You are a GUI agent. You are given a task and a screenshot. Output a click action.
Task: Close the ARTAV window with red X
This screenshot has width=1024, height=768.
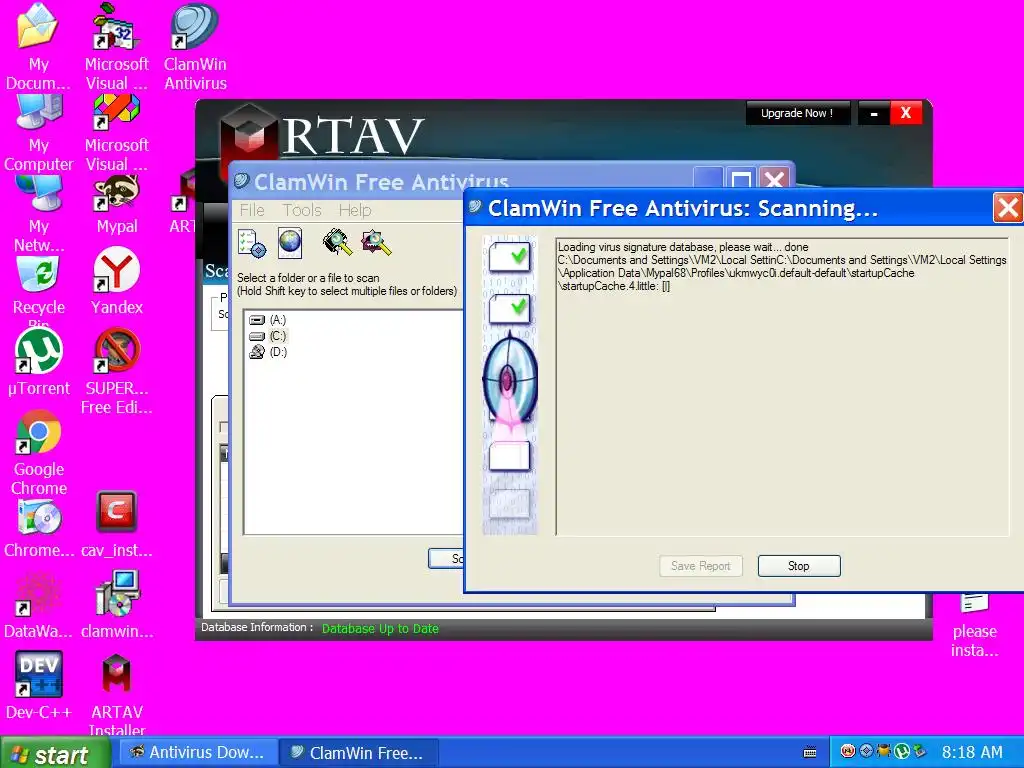coord(906,113)
